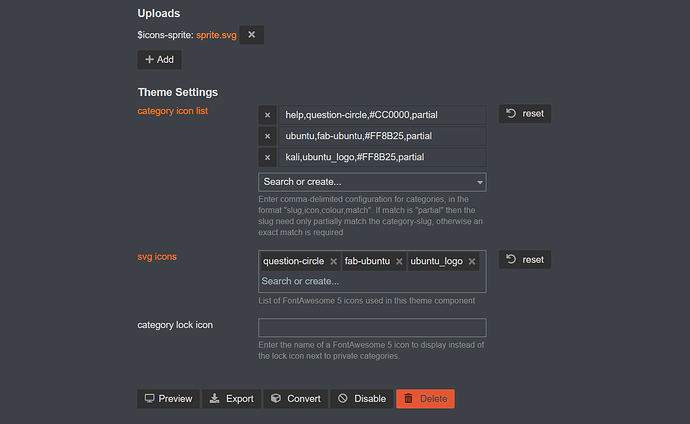
Task: Click the Preview button
Action: pyautogui.click(x=169, y=399)
